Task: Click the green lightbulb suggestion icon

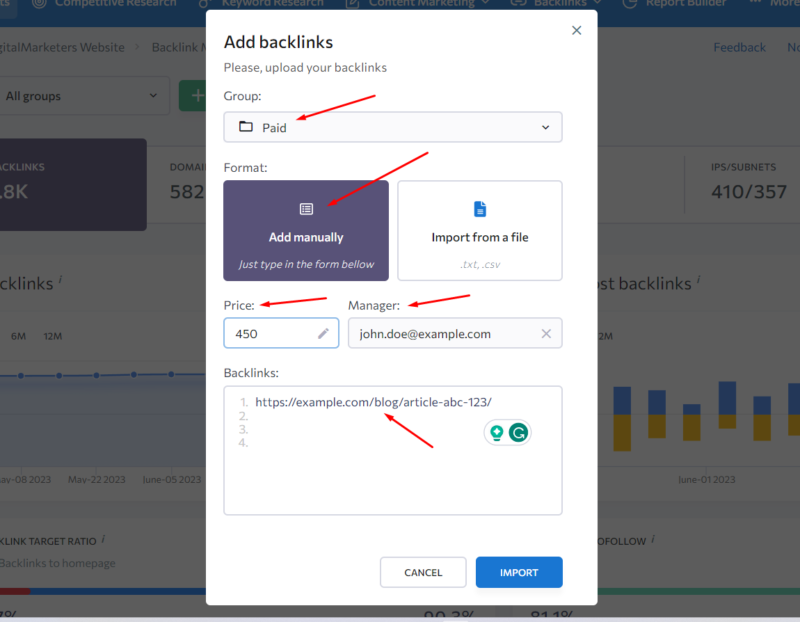Action: [496, 433]
